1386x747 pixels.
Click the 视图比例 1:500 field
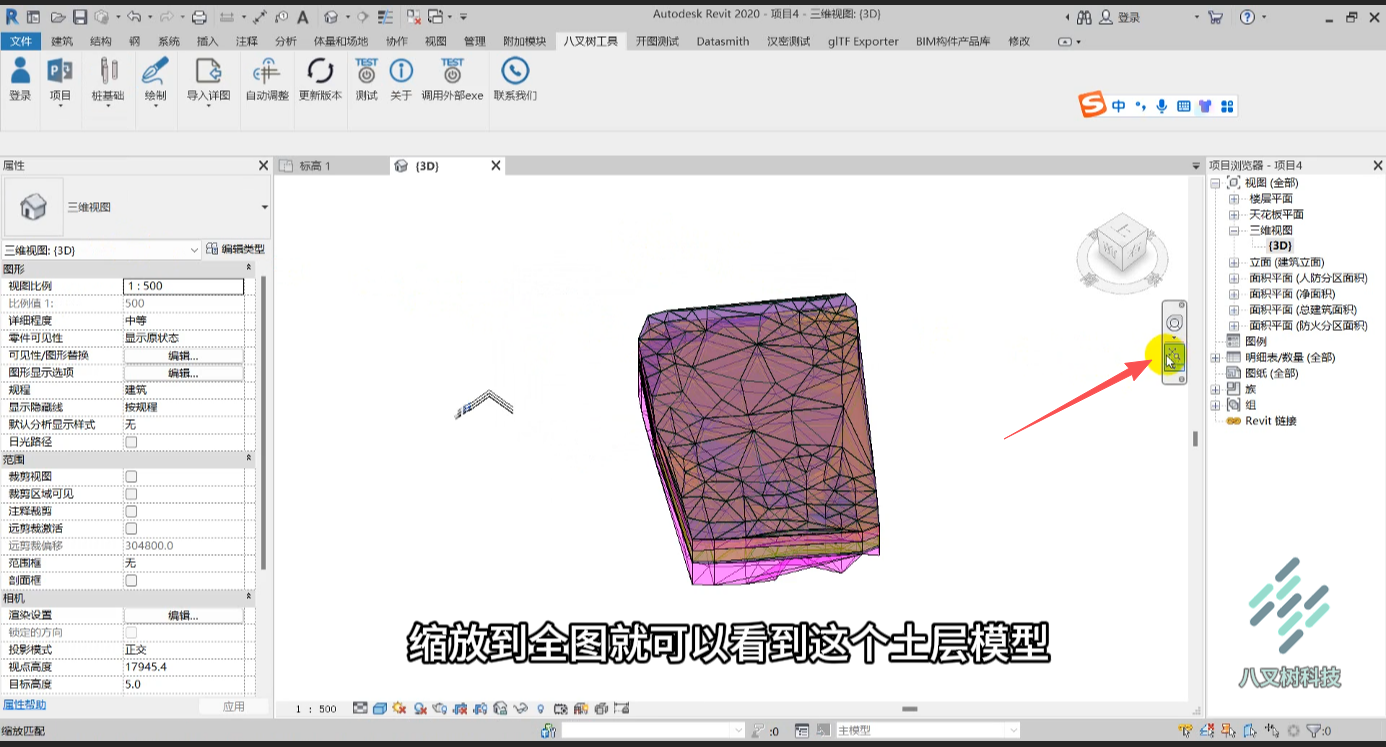184,286
